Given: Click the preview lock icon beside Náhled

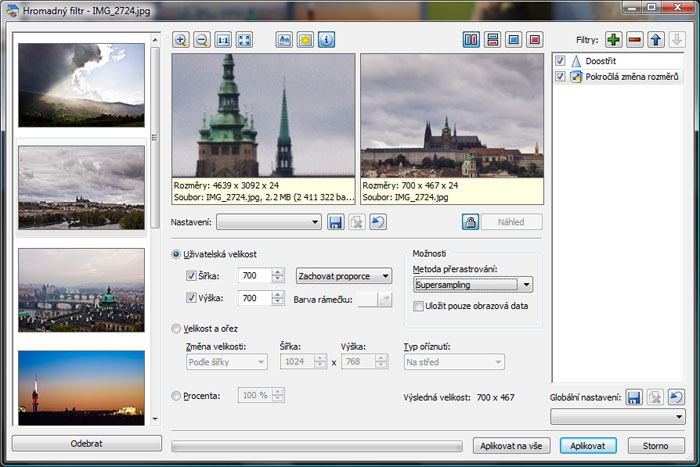Looking at the screenshot, I should click(x=469, y=222).
